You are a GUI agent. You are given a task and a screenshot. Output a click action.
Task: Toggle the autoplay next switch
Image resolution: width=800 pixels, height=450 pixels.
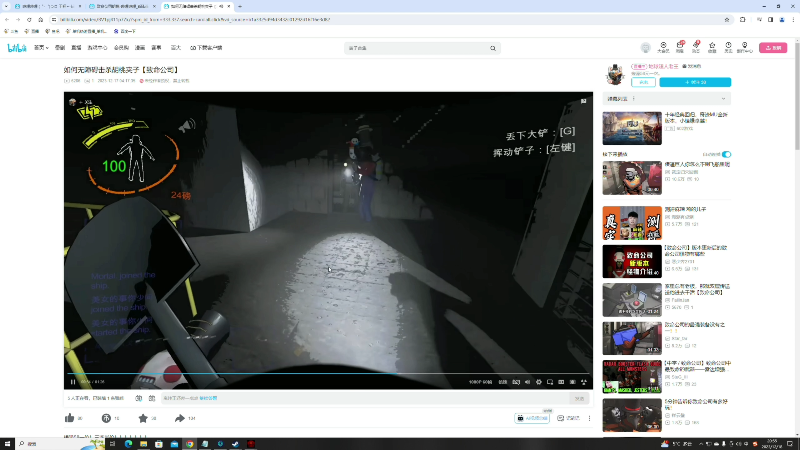tap(726, 154)
